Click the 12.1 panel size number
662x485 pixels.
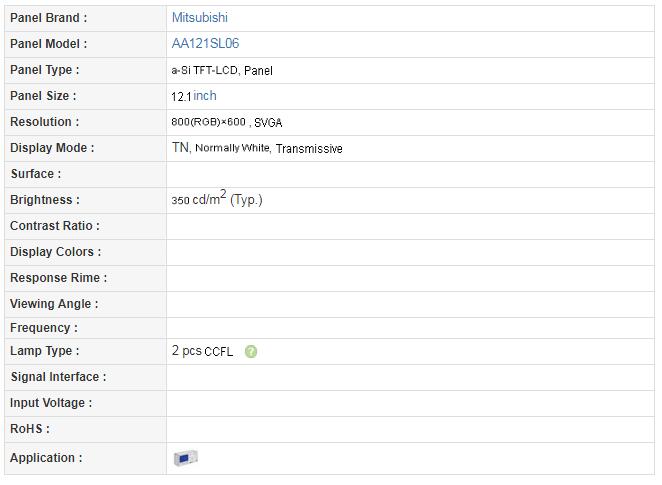(x=182, y=97)
